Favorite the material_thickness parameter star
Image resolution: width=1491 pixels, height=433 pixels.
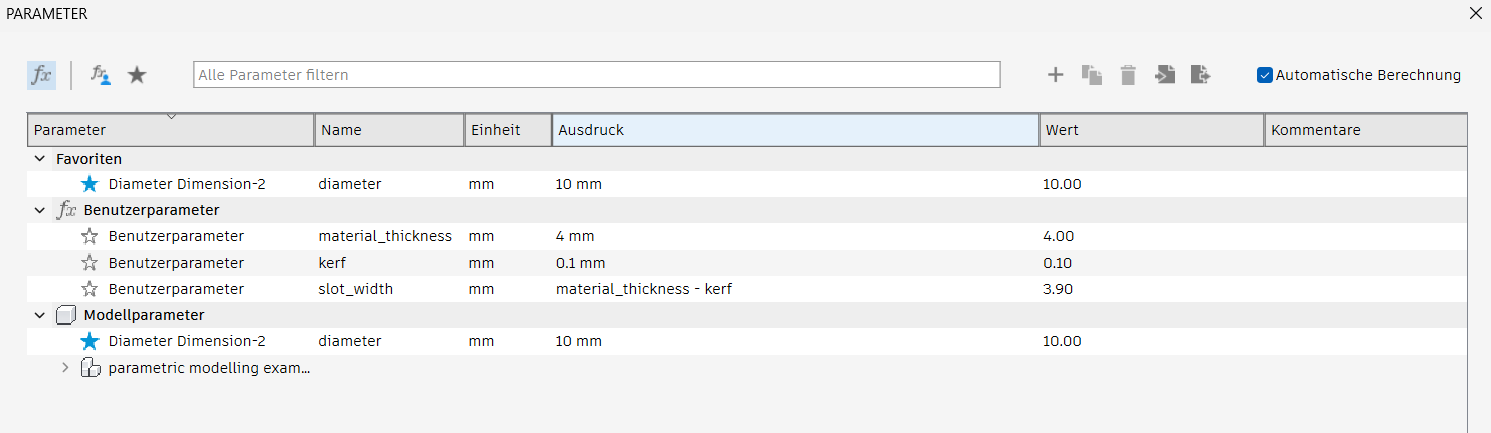coord(90,237)
